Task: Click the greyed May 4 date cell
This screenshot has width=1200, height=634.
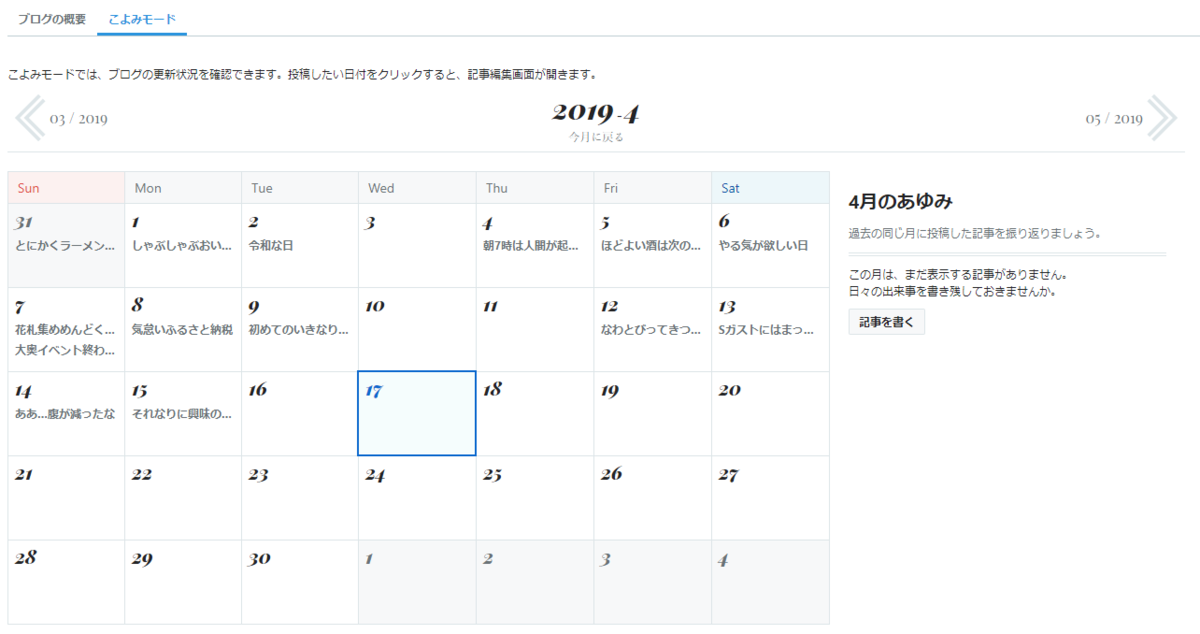Action: click(770, 582)
